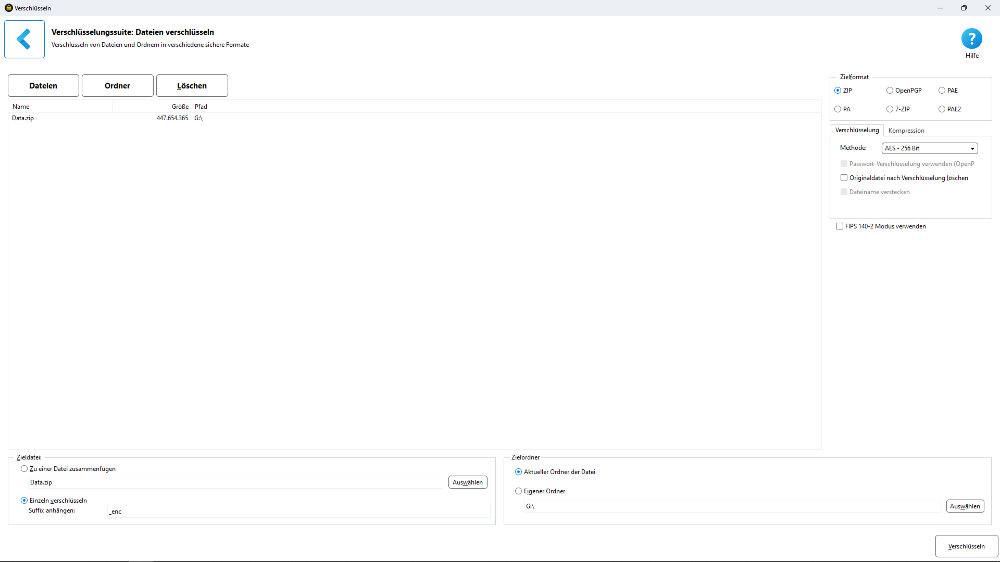Click the Löschen button

pos(192,85)
